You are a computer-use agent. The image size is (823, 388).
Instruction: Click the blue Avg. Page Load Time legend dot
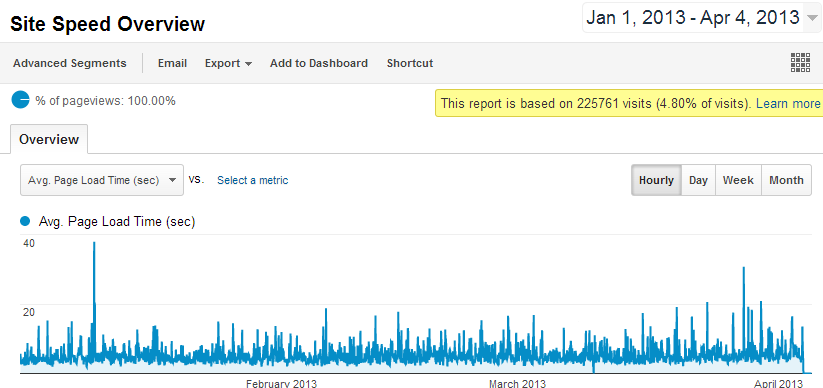pos(25,222)
